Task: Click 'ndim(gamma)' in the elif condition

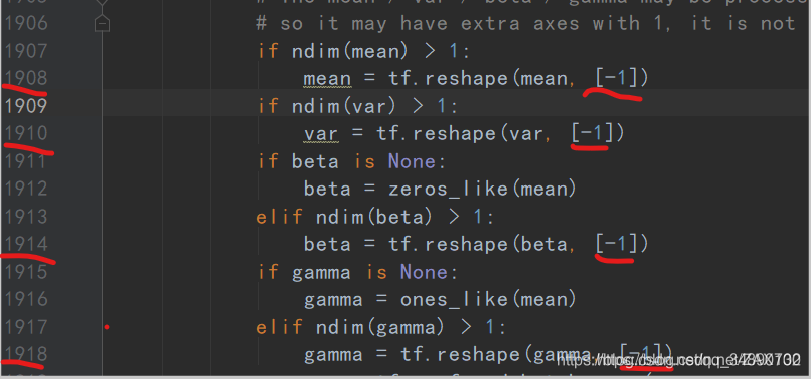Action: tap(382, 328)
